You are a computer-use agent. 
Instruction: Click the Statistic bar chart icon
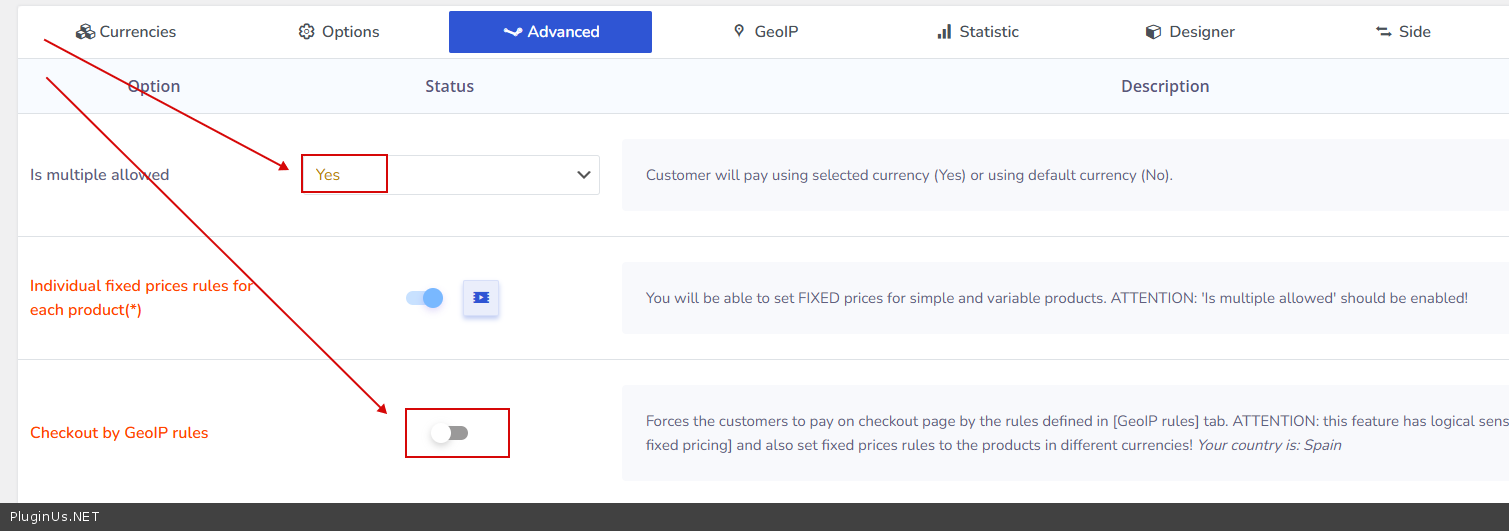click(x=944, y=32)
